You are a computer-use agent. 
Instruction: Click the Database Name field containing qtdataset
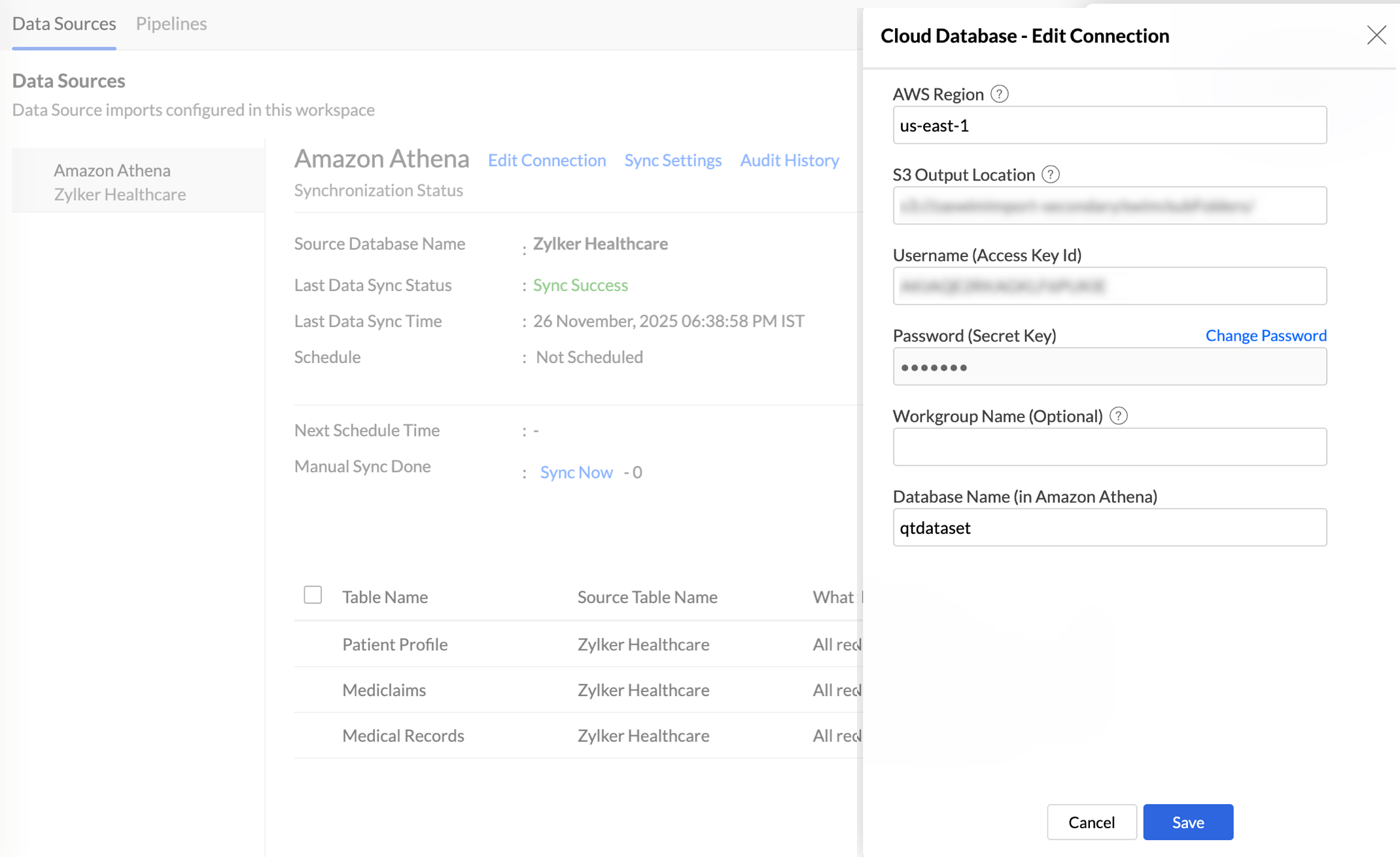tap(1109, 528)
